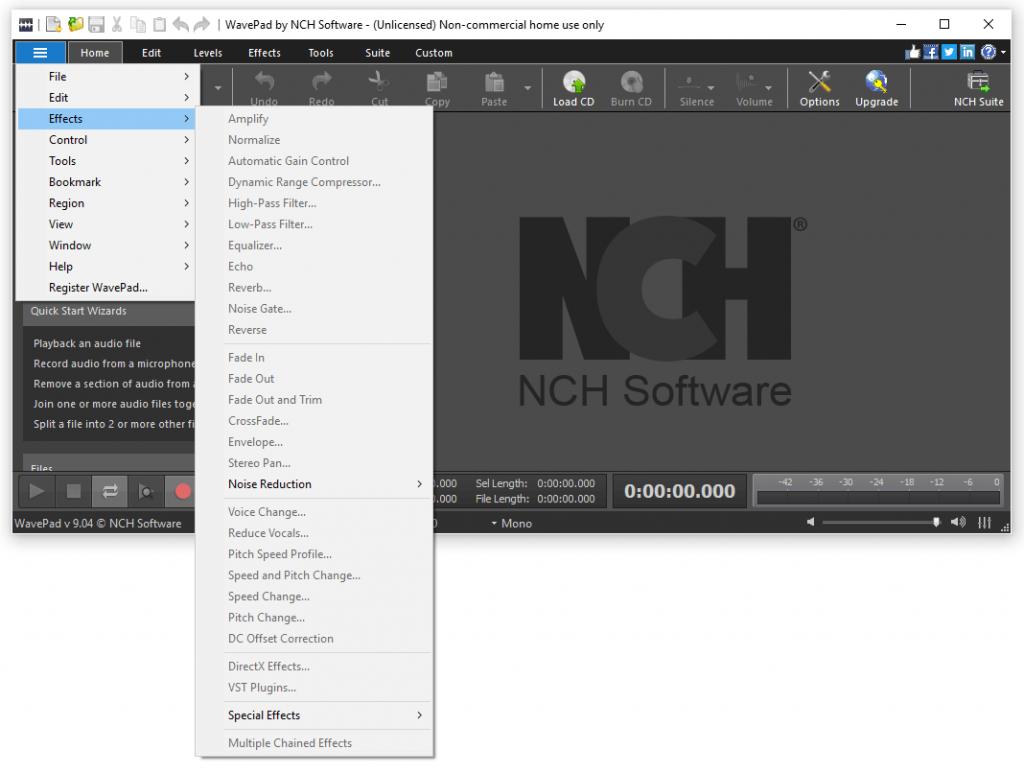Screen dimensions: 1024x773
Task: Expand the Tools submenu in main menu
Action: click(105, 161)
